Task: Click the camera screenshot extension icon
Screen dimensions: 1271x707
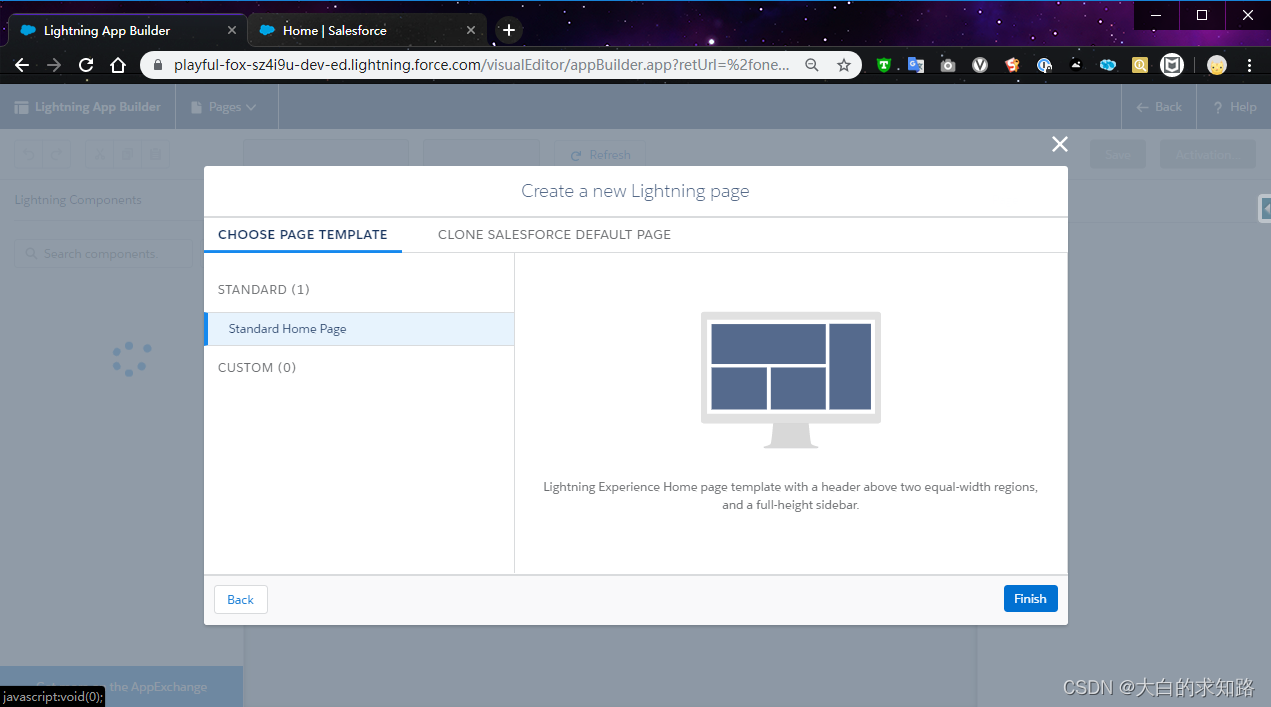Action: click(948, 65)
